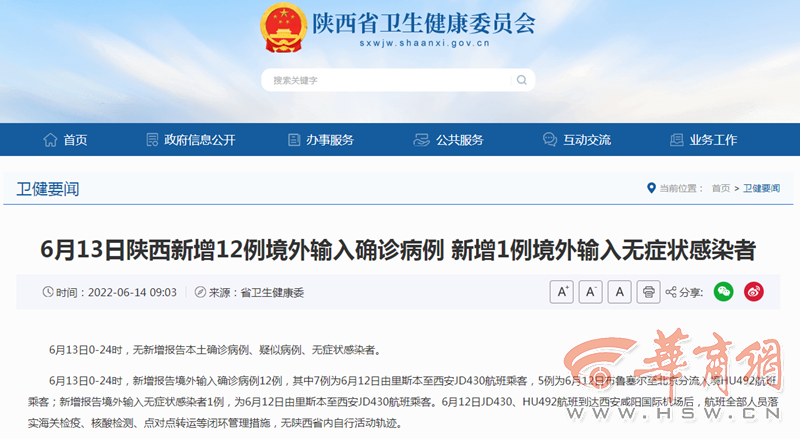Click the print page icon

648,292
